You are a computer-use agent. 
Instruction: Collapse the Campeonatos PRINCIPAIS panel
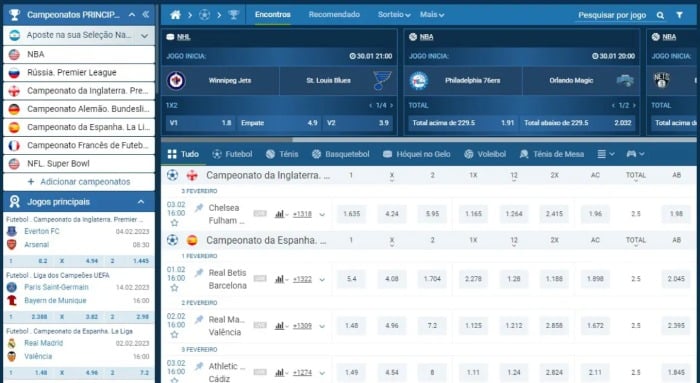(132, 15)
